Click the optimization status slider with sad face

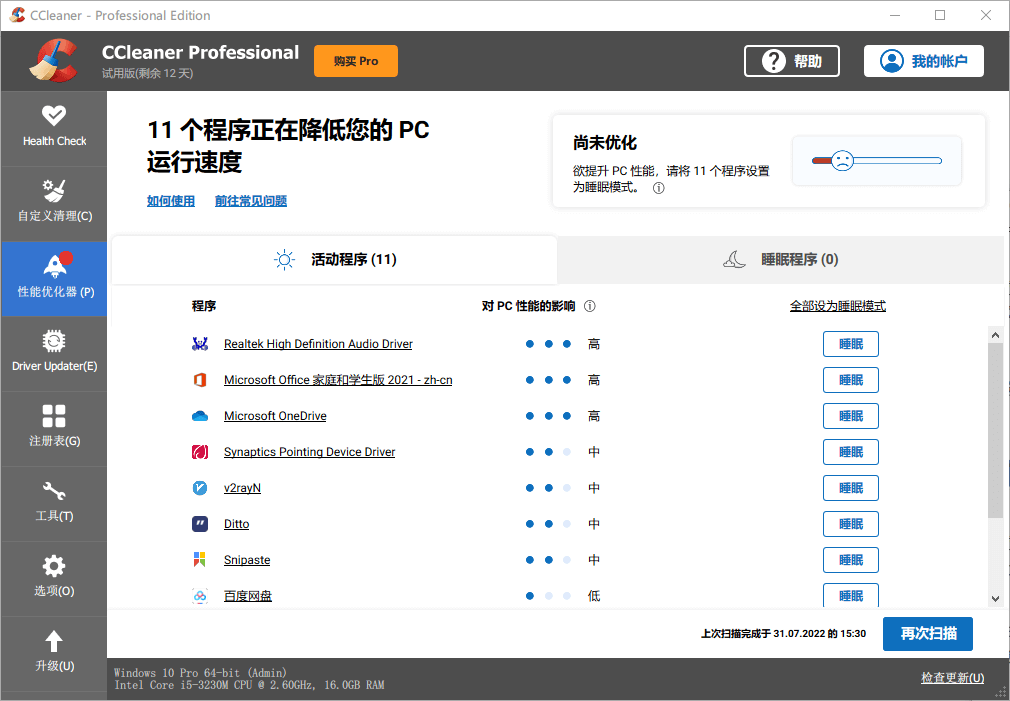(877, 160)
